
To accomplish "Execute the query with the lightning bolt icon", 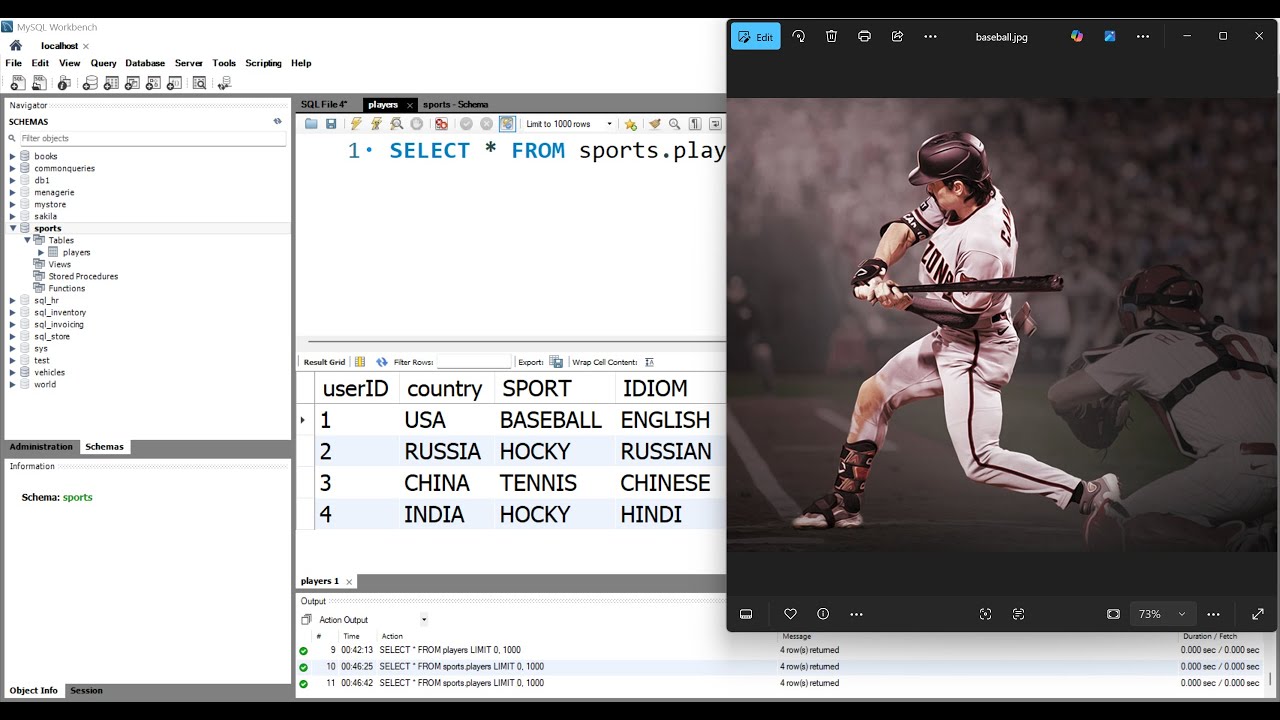I will pos(356,124).
